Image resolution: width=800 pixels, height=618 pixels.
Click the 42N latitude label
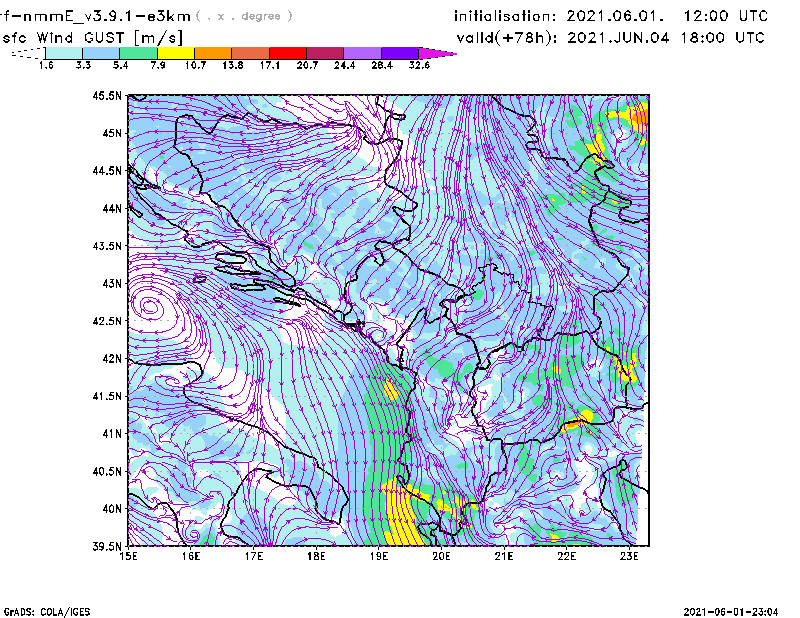tap(112, 358)
